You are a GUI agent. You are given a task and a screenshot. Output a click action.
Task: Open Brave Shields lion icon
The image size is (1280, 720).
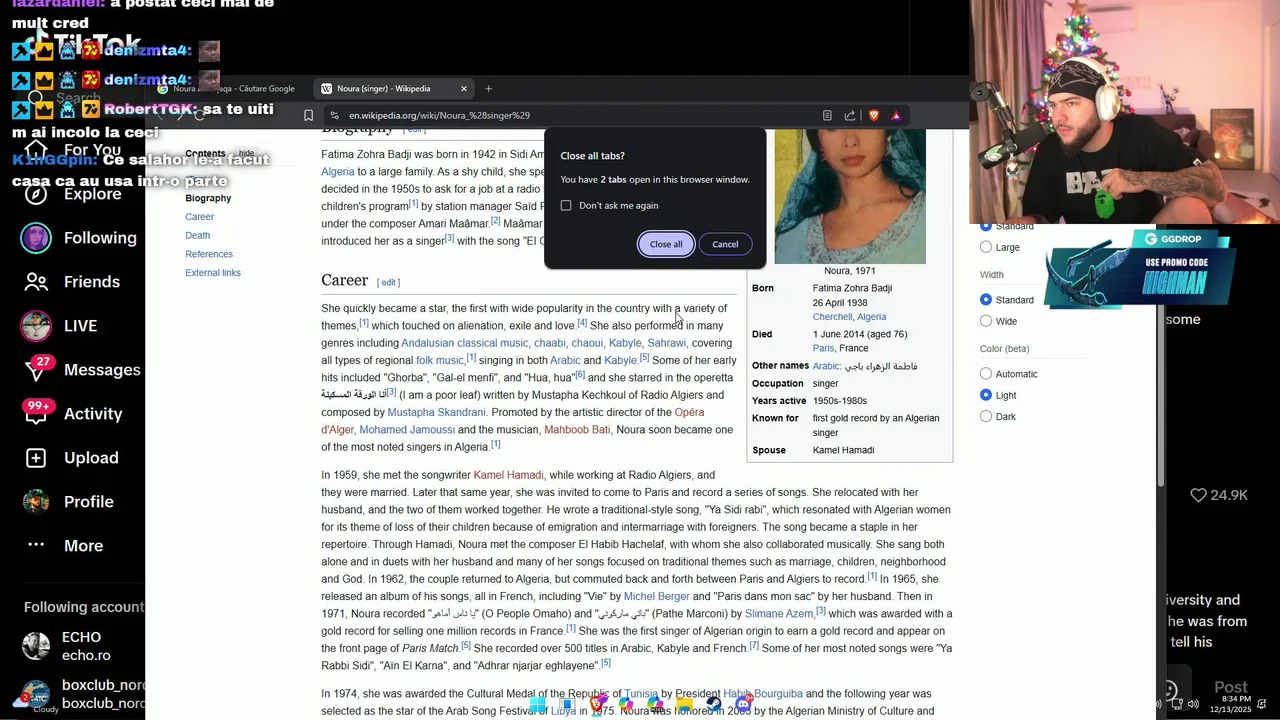pyautogui.click(x=873, y=115)
